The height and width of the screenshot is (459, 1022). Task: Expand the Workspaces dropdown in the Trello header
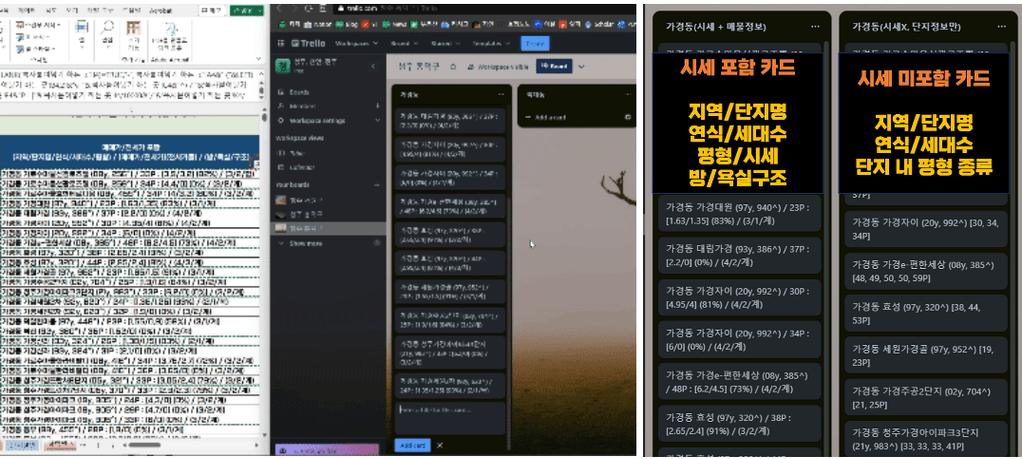point(357,43)
